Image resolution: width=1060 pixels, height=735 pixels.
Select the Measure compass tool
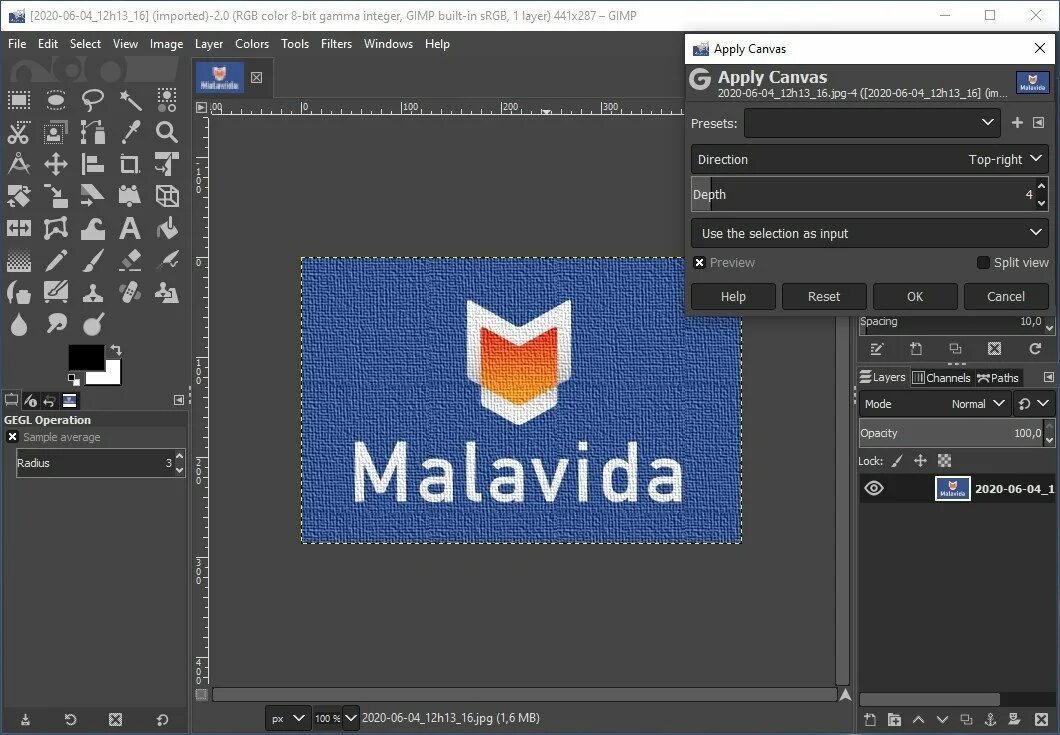[x=19, y=164]
